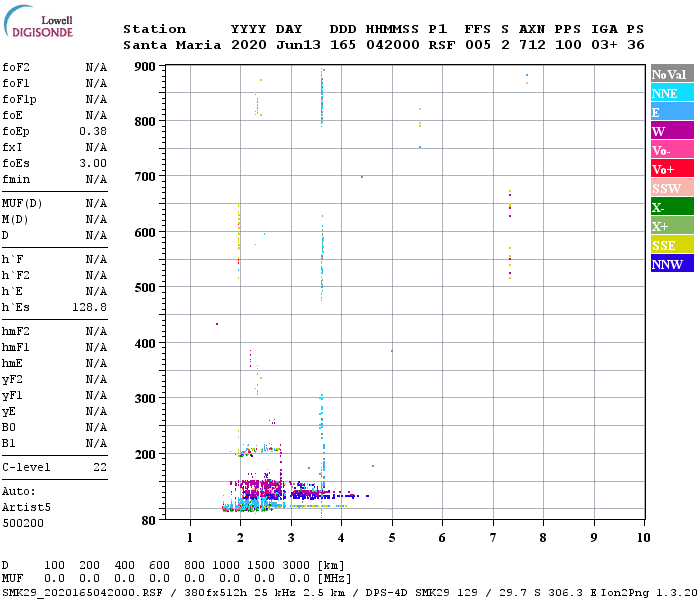Click the h`Es value 128.8
The height and width of the screenshot is (600, 700).
coord(89,307)
